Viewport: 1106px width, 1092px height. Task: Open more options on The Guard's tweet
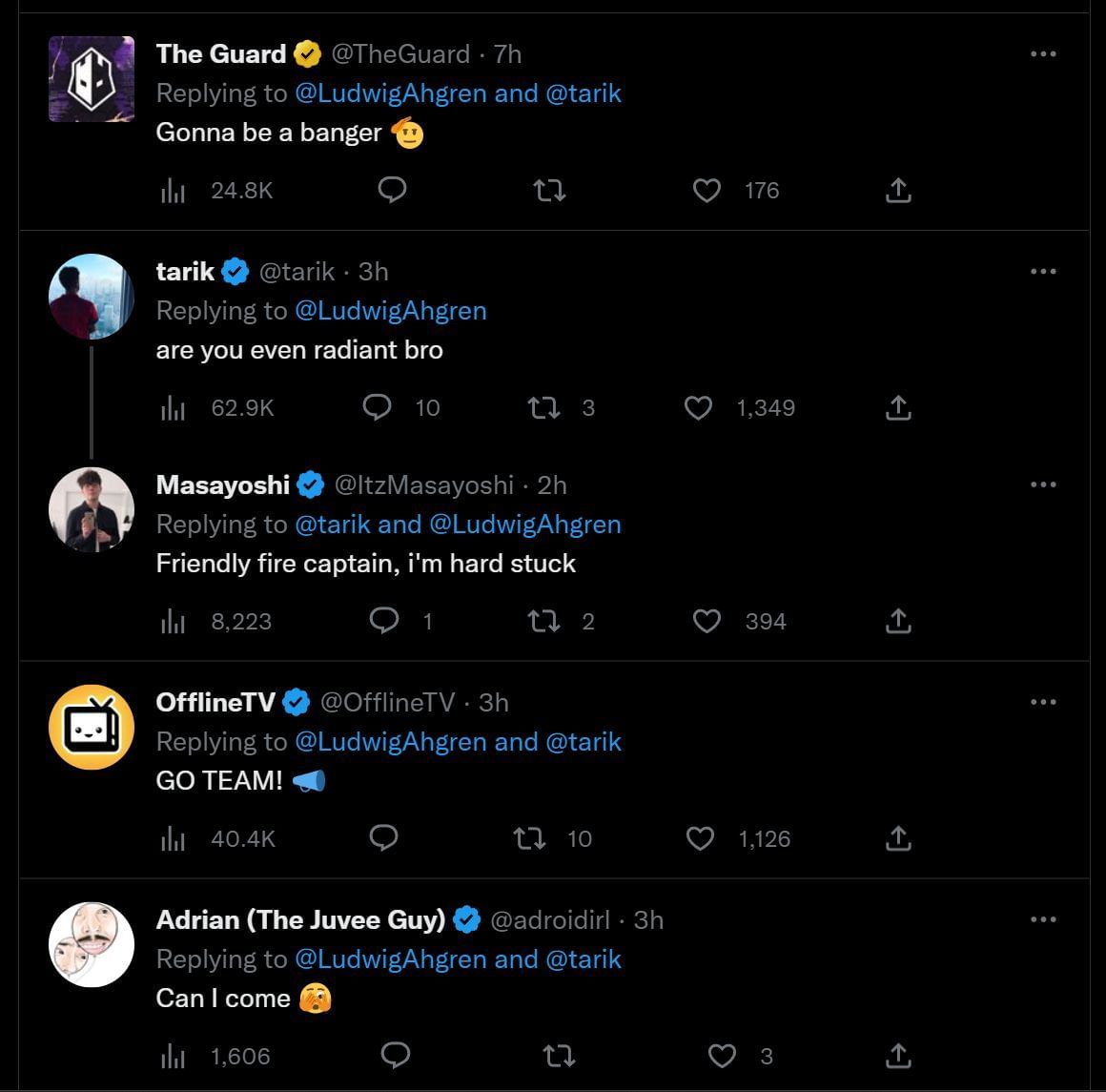(x=1043, y=54)
